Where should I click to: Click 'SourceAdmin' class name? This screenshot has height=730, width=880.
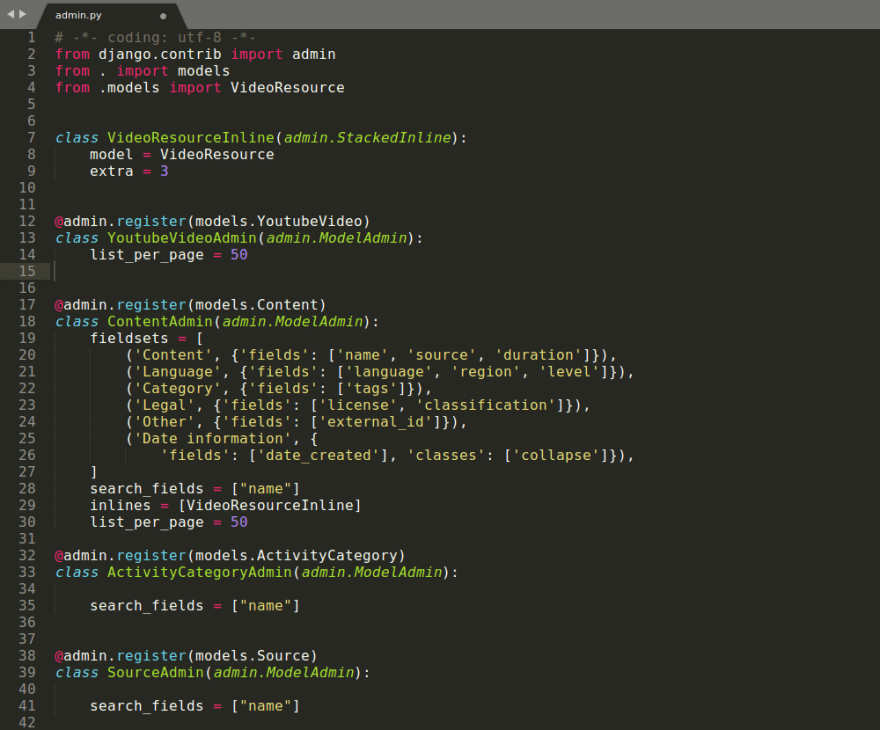coord(155,673)
